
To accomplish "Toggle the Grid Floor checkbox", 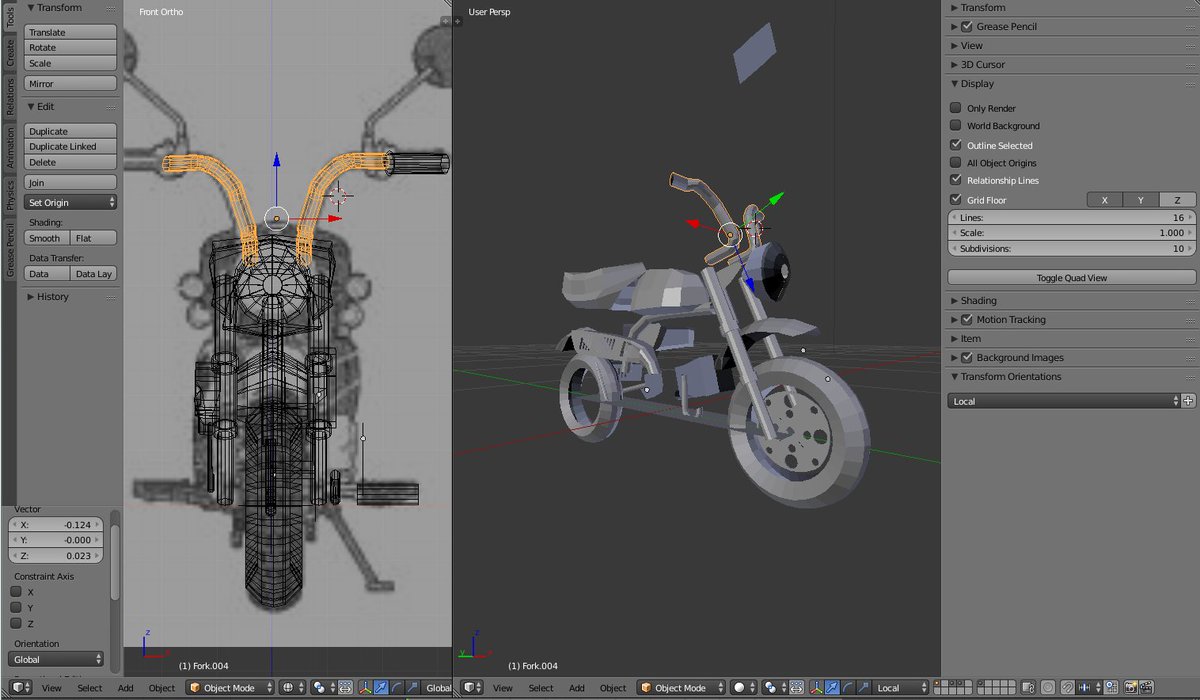I will tap(956, 200).
